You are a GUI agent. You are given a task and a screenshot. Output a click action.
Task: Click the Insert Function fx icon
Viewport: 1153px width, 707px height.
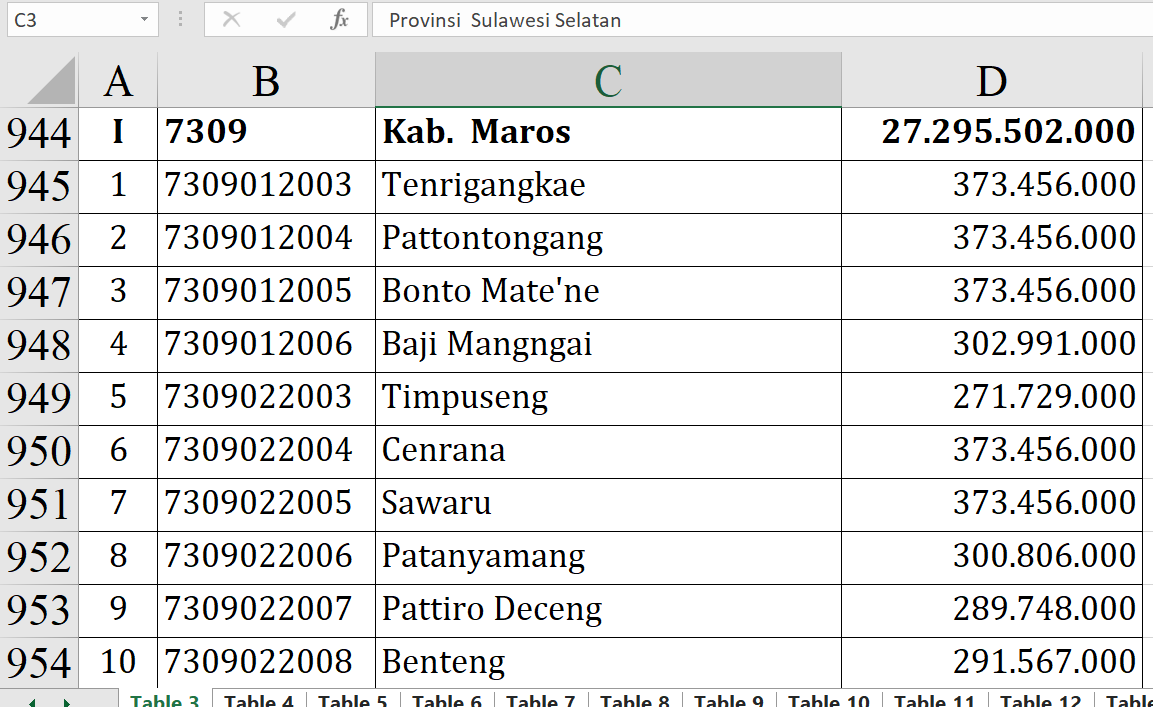coord(339,20)
